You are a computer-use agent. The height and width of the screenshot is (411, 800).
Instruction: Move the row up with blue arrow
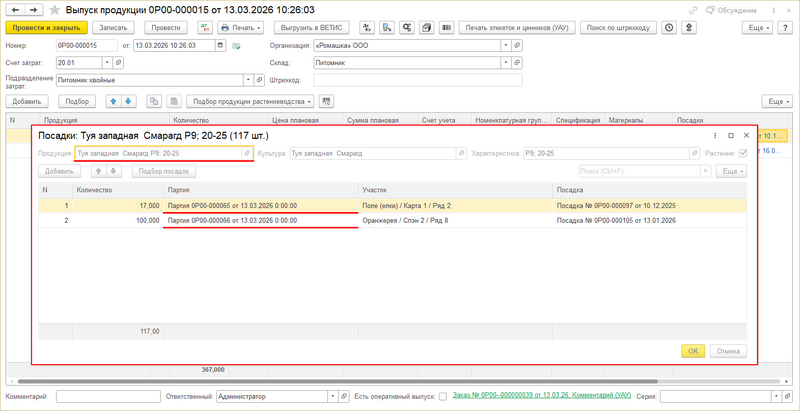114,101
